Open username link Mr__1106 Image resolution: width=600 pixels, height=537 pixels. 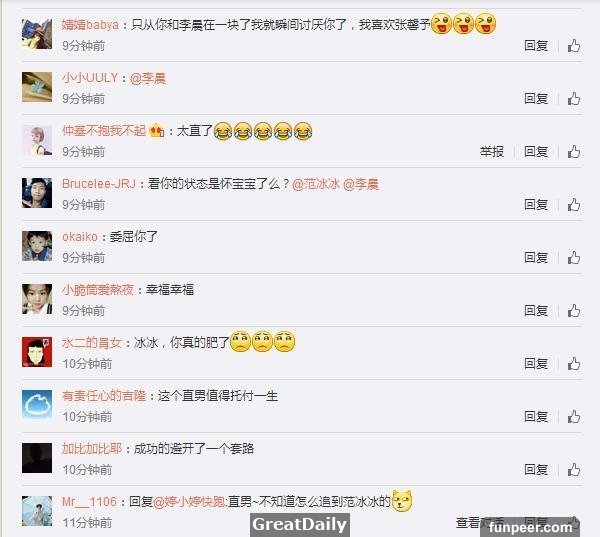pos(89,501)
